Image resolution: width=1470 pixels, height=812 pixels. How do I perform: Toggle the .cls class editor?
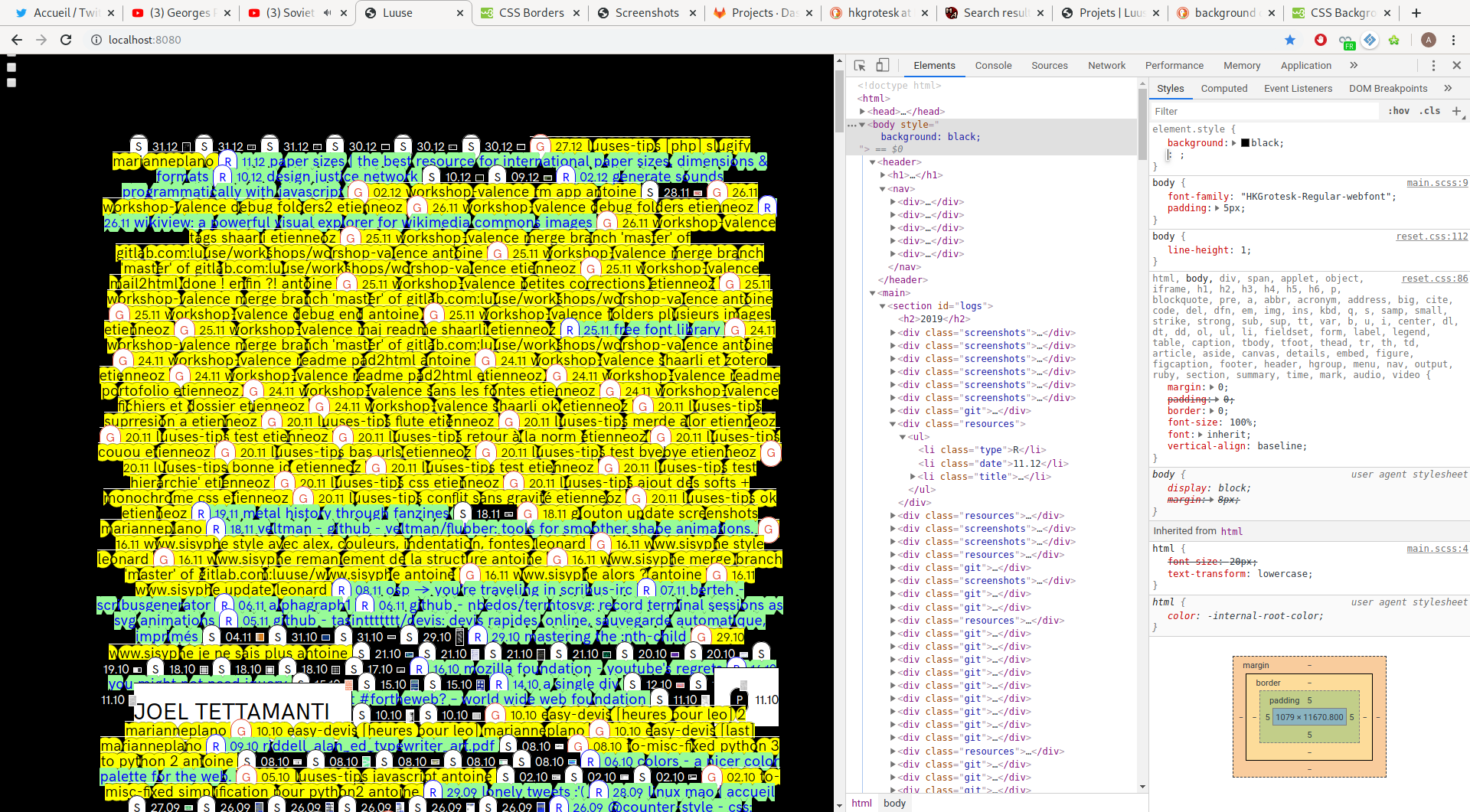pos(1429,111)
